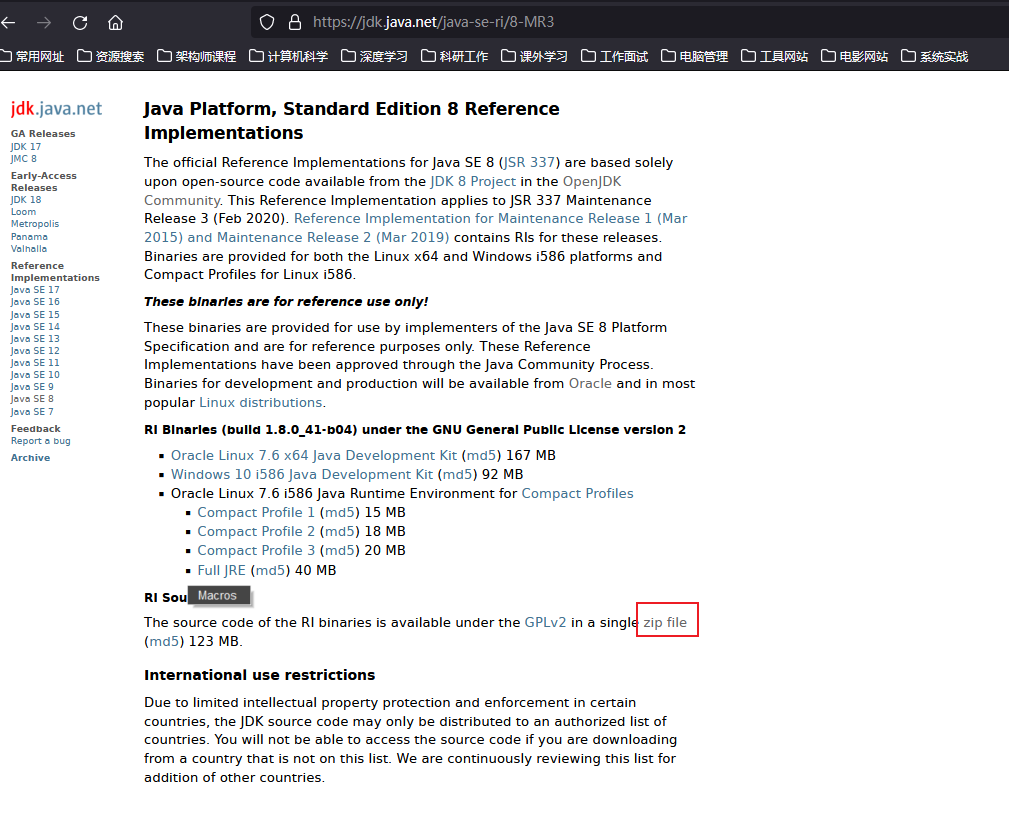Open Java SE 7 reference implementation

tap(32, 412)
